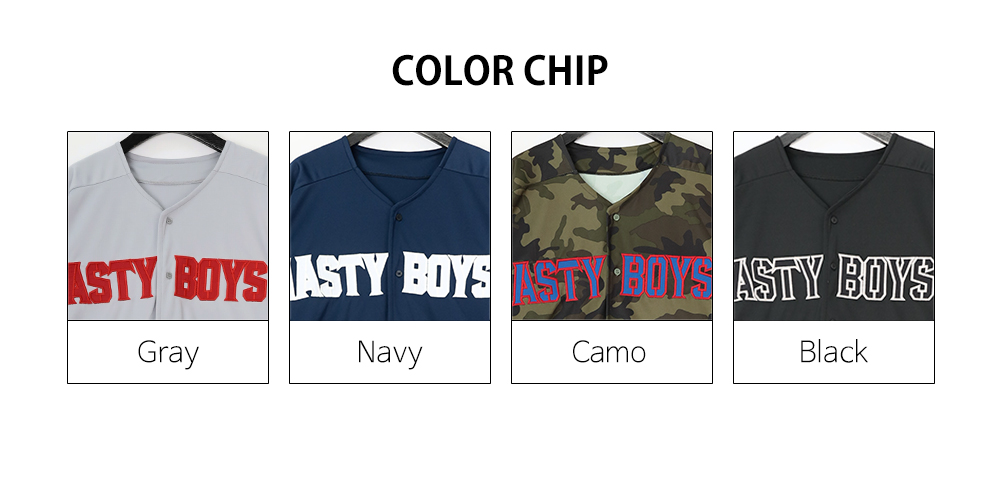Click the hanger above gray jersey
The width and height of the screenshot is (1000, 488).
[x=173, y=140]
